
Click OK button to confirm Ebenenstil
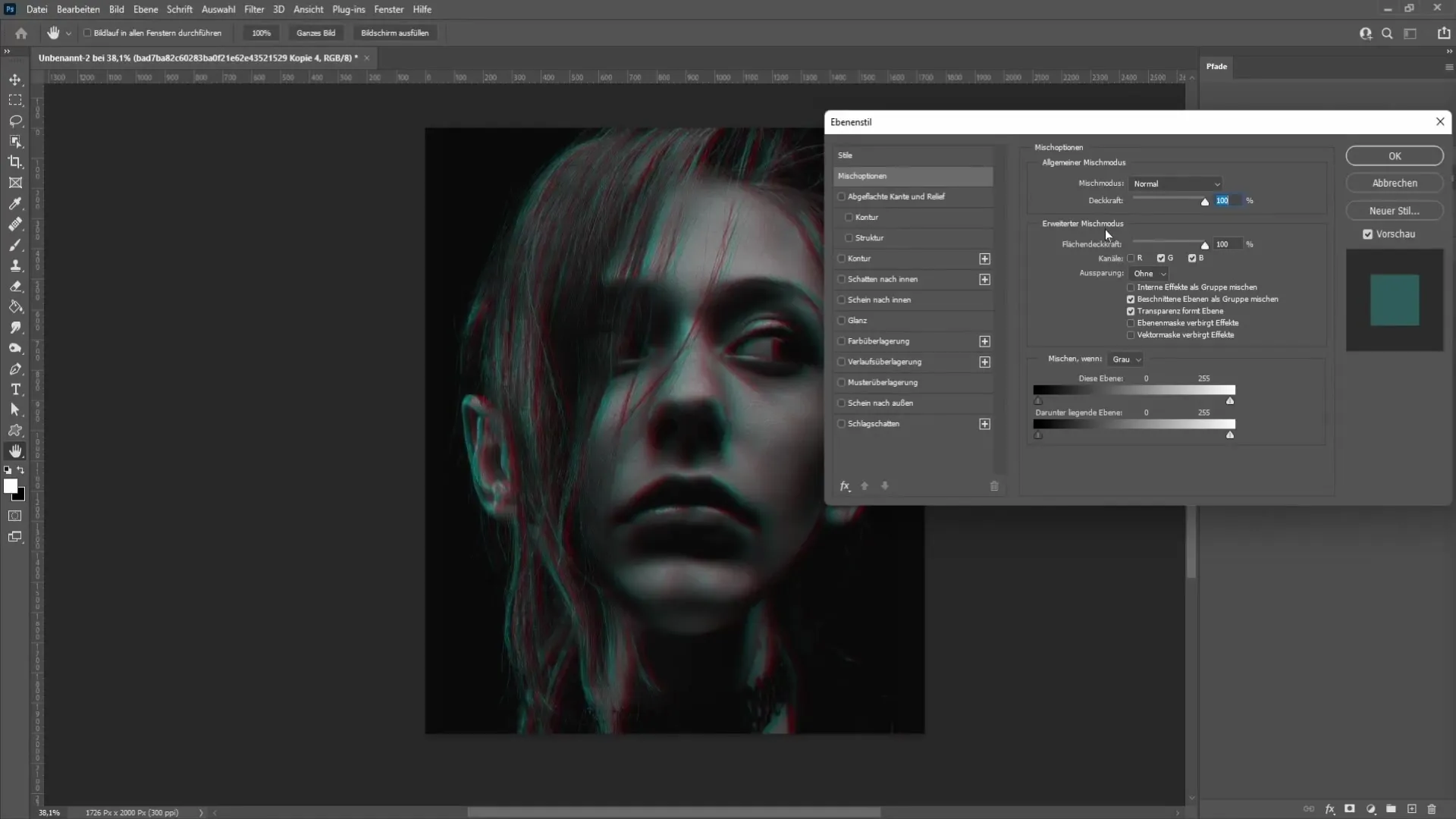(x=1394, y=156)
